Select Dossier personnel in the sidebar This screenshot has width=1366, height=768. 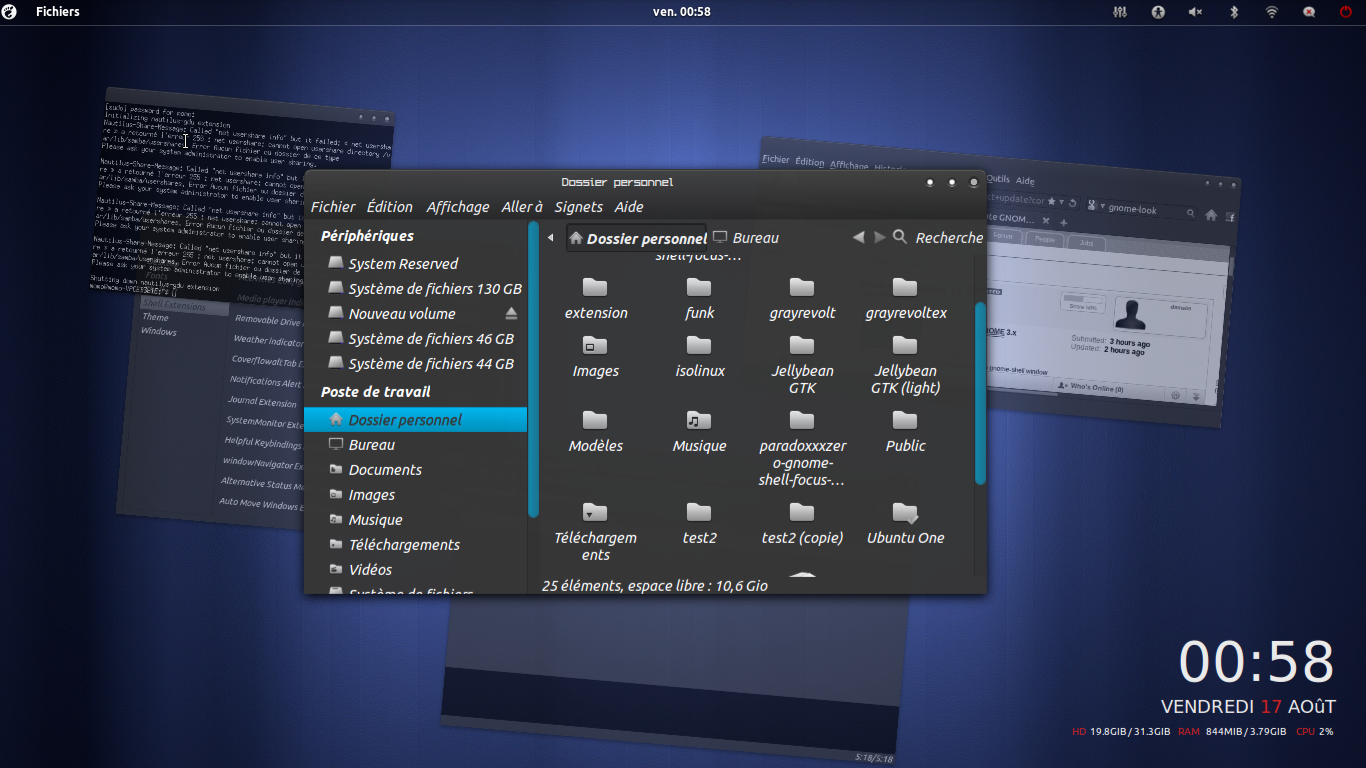tap(415, 420)
